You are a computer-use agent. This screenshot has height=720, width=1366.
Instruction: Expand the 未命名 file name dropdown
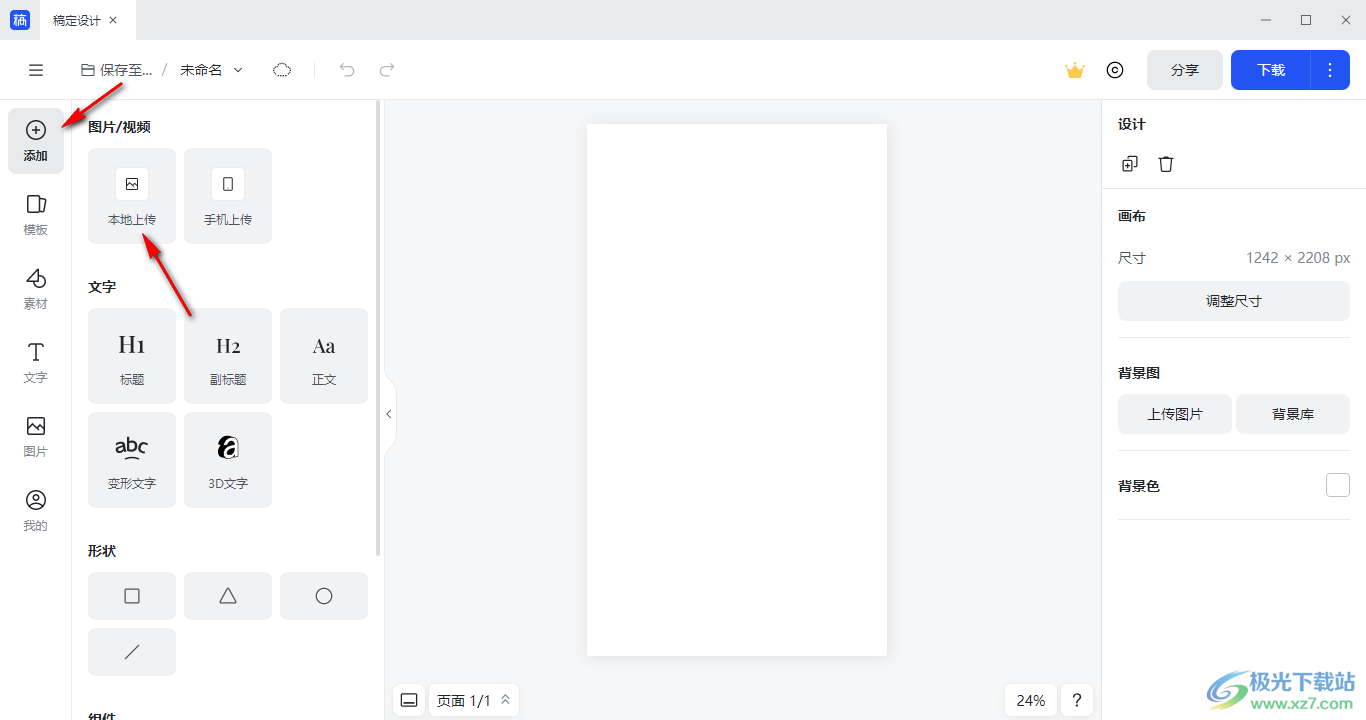pyautogui.click(x=212, y=70)
